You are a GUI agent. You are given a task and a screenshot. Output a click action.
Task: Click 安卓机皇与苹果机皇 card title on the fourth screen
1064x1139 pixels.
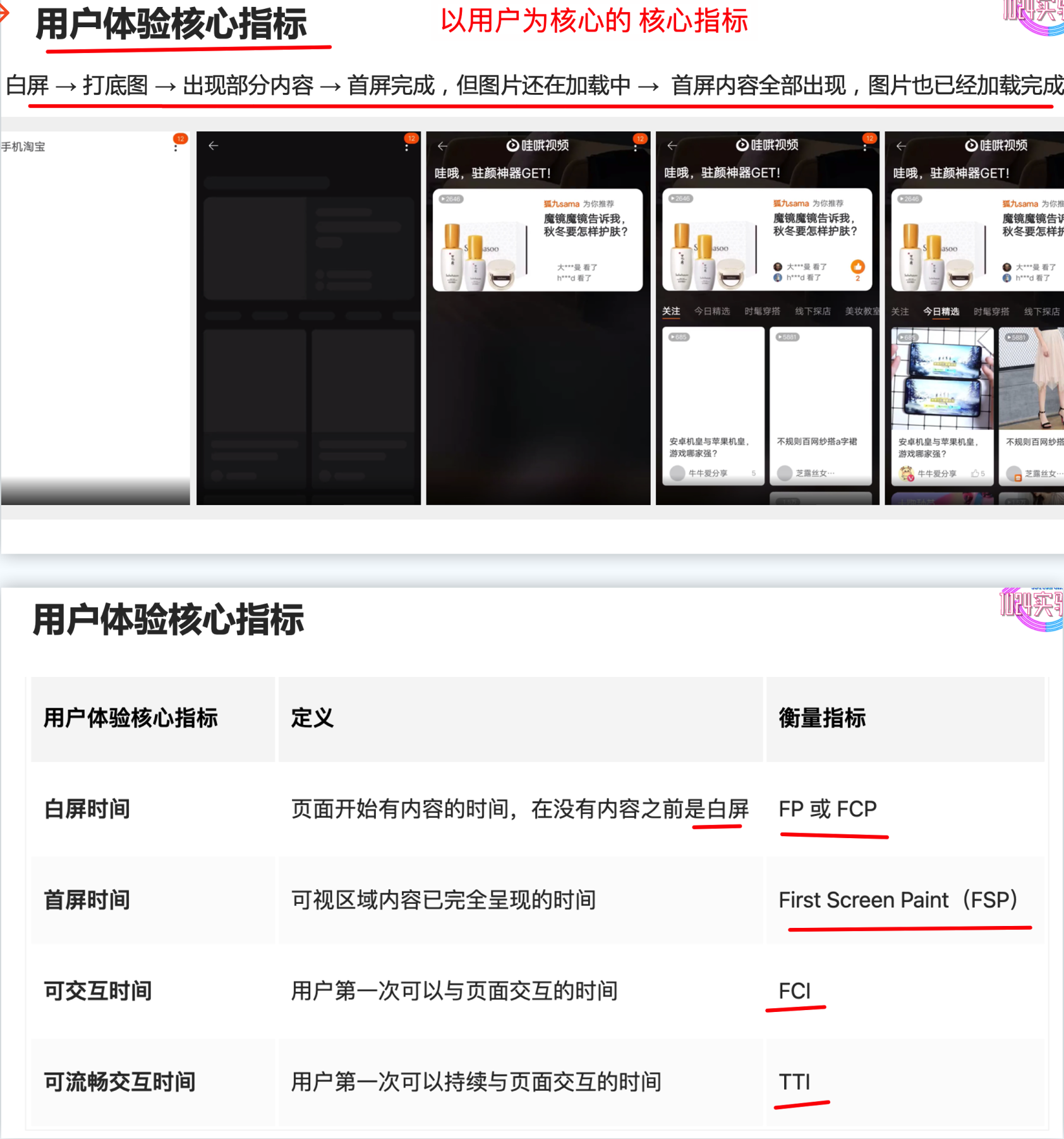[x=709, y=448]
